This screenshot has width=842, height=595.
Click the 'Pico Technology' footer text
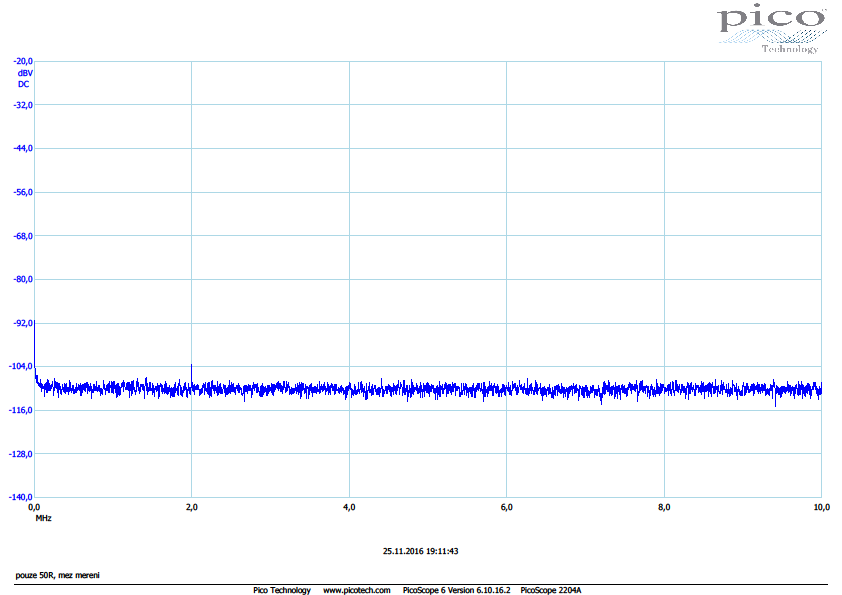coord(282,590)
